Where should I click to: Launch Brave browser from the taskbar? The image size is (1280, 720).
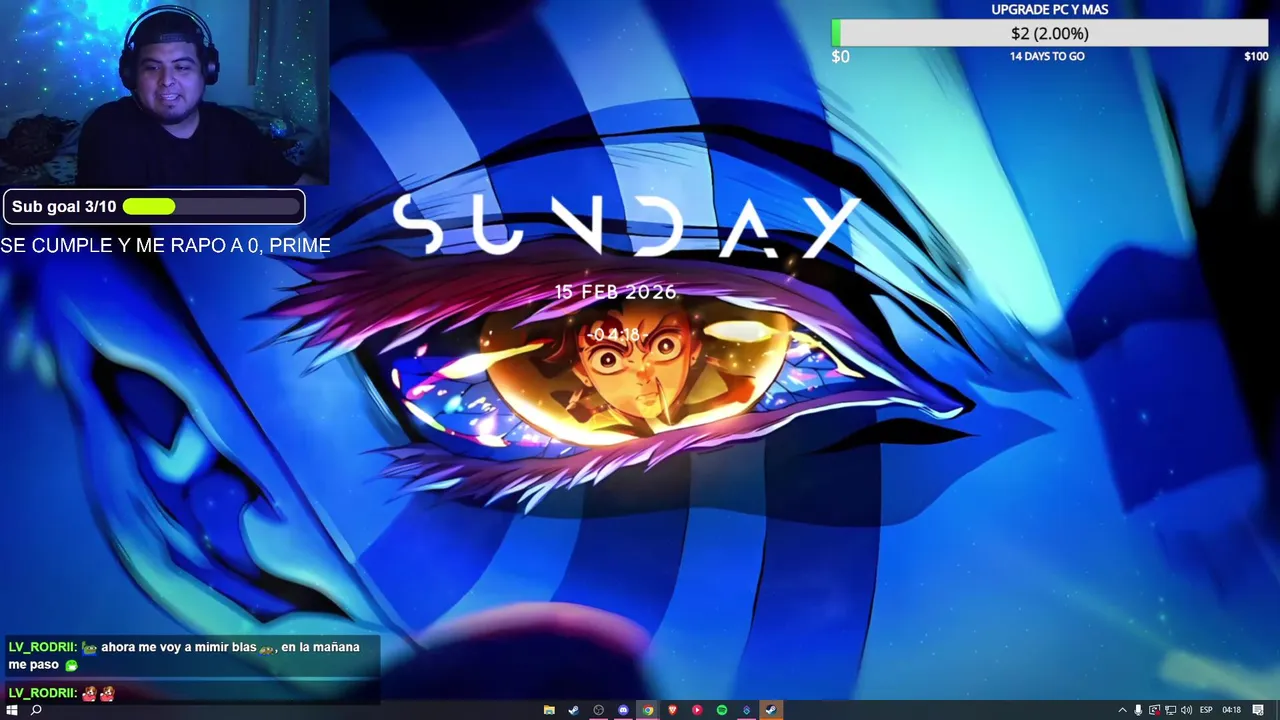[x=672, y=710]
